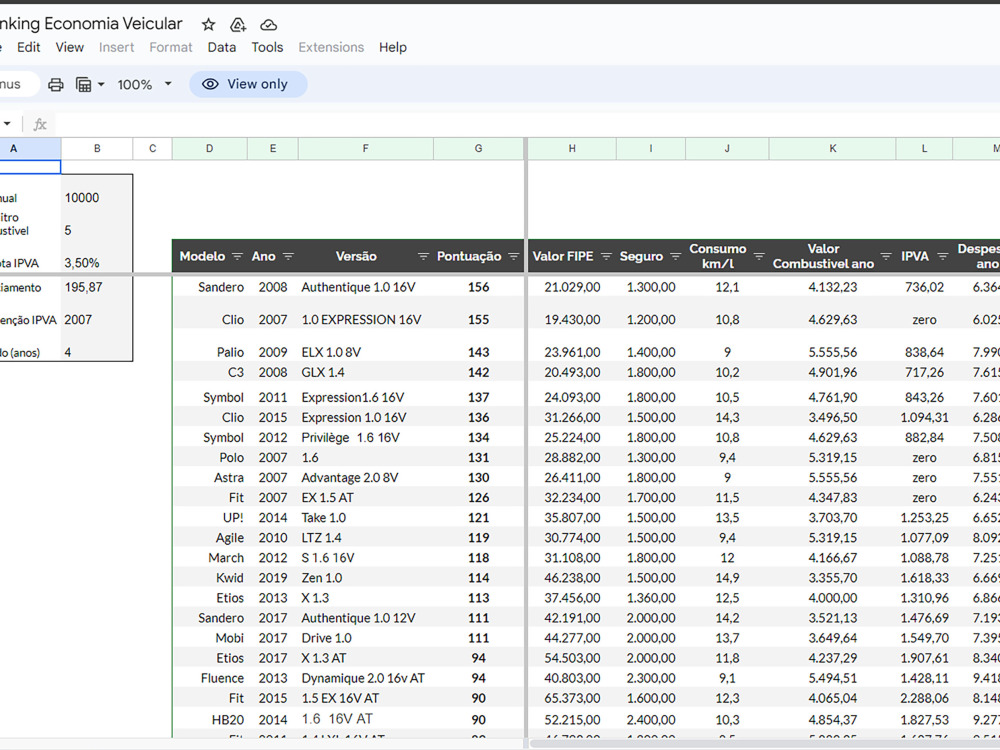Open the filter views dropdown arrow

click(101, 84)
